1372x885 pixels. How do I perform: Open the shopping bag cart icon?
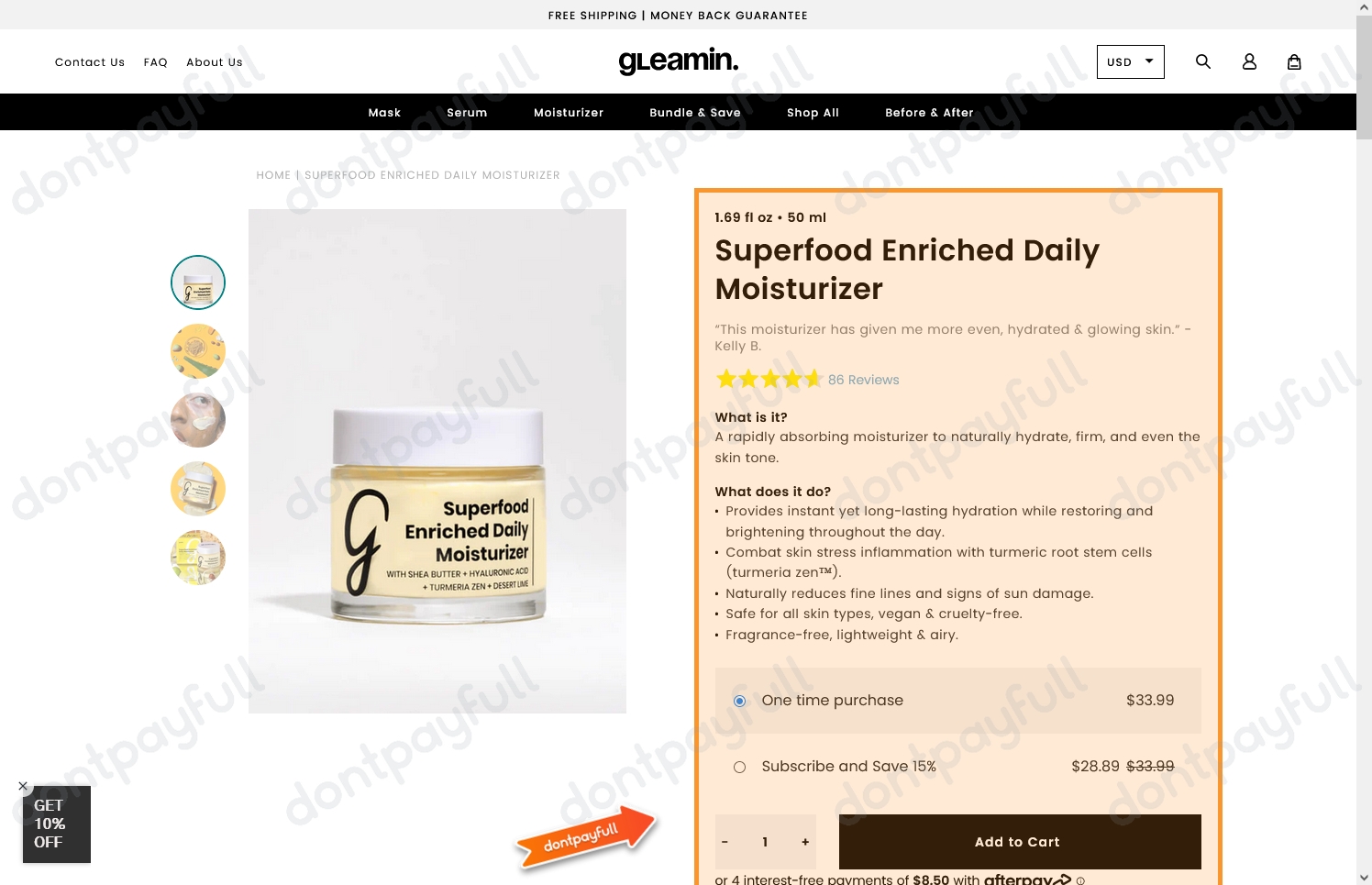click(x=1294, y=61)
